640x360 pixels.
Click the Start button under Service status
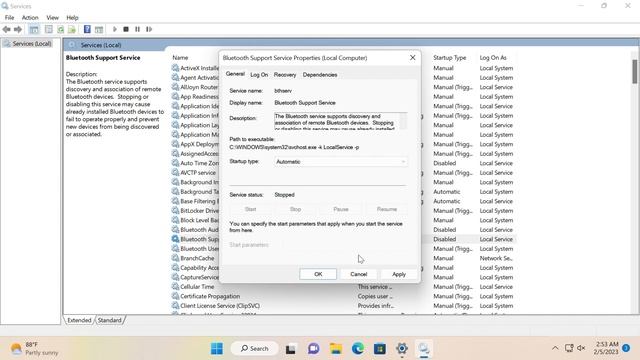[250, 209]
